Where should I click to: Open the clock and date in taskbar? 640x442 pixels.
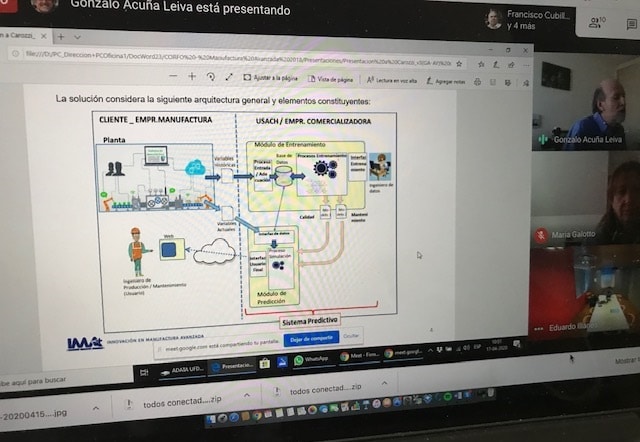(496, 345)
